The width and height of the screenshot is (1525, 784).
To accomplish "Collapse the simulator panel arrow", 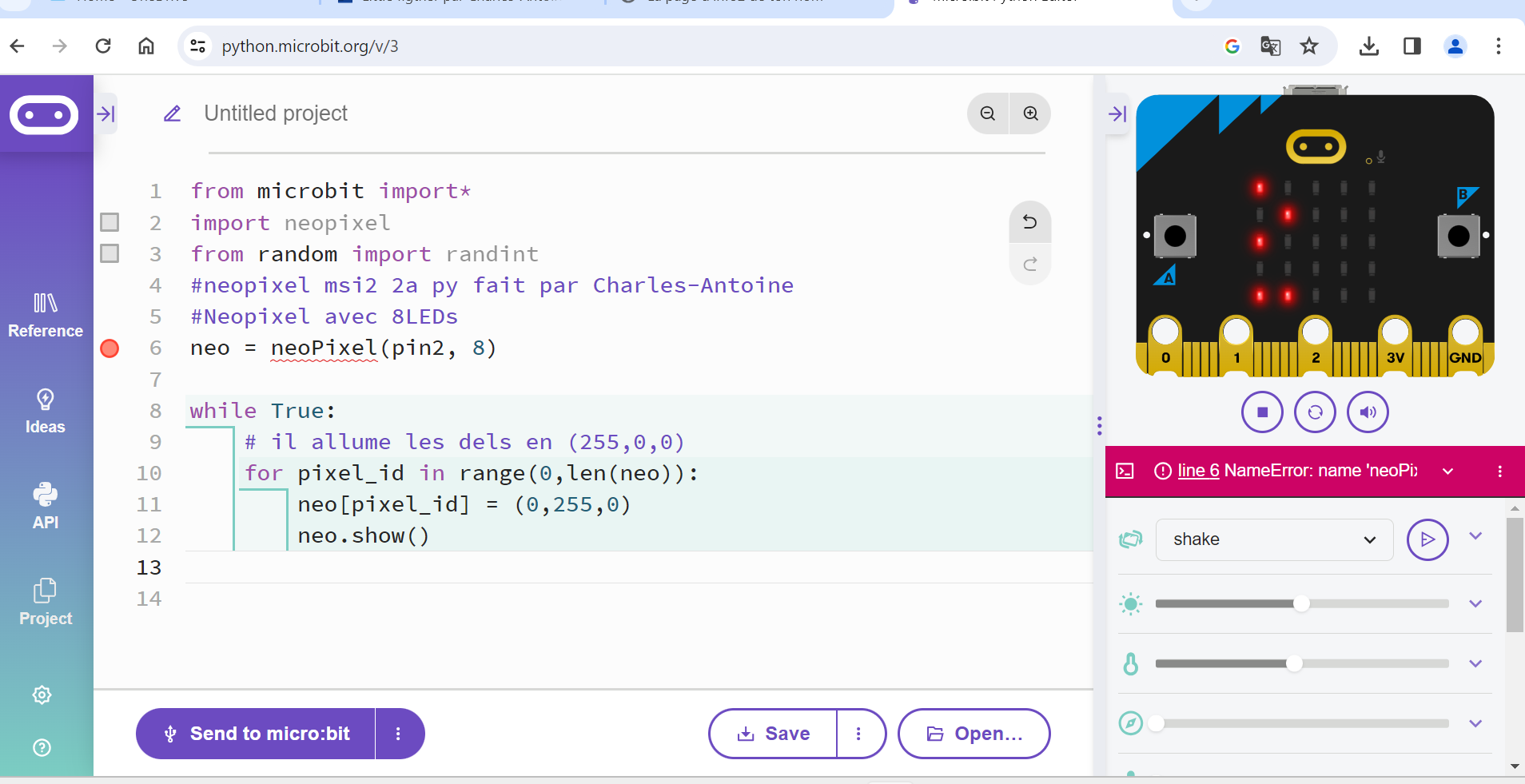I will (x=1117, y=113).
